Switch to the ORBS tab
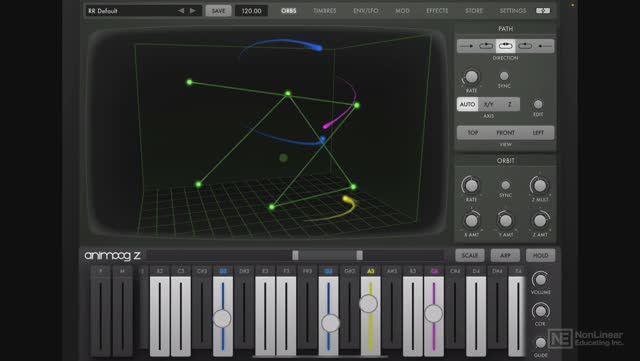This screenshot has width=640, height=361. [x=289, y=11]
